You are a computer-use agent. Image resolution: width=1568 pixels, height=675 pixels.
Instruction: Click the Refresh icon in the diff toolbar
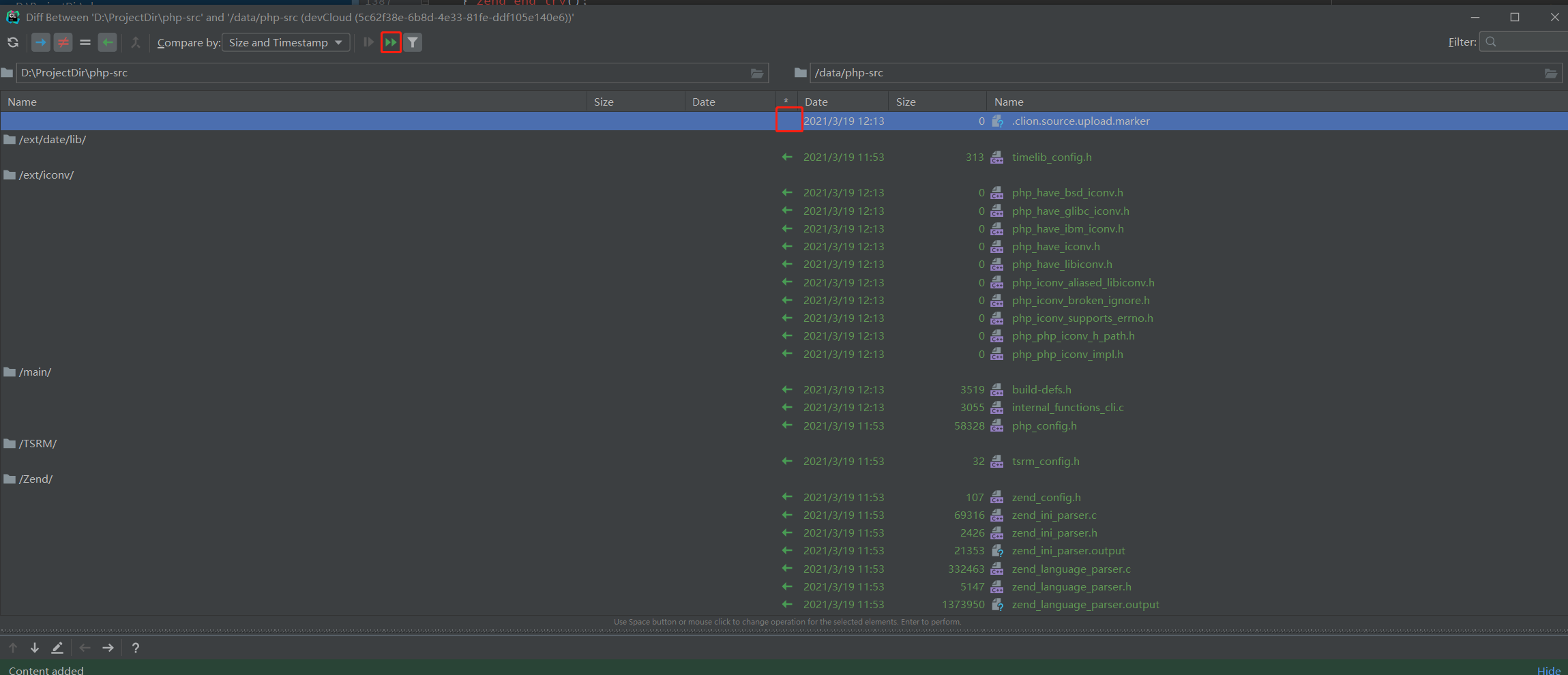tap(13, 42)
